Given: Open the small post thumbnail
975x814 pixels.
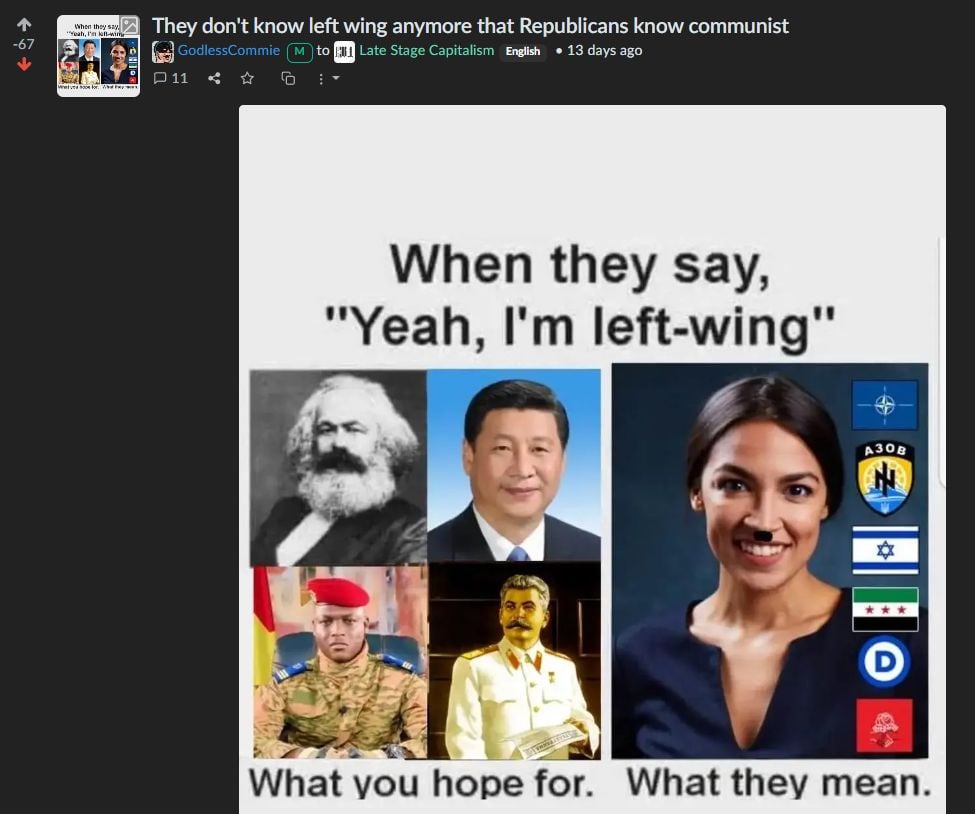Looking at the screenshot, I should (x=98, y=56).
